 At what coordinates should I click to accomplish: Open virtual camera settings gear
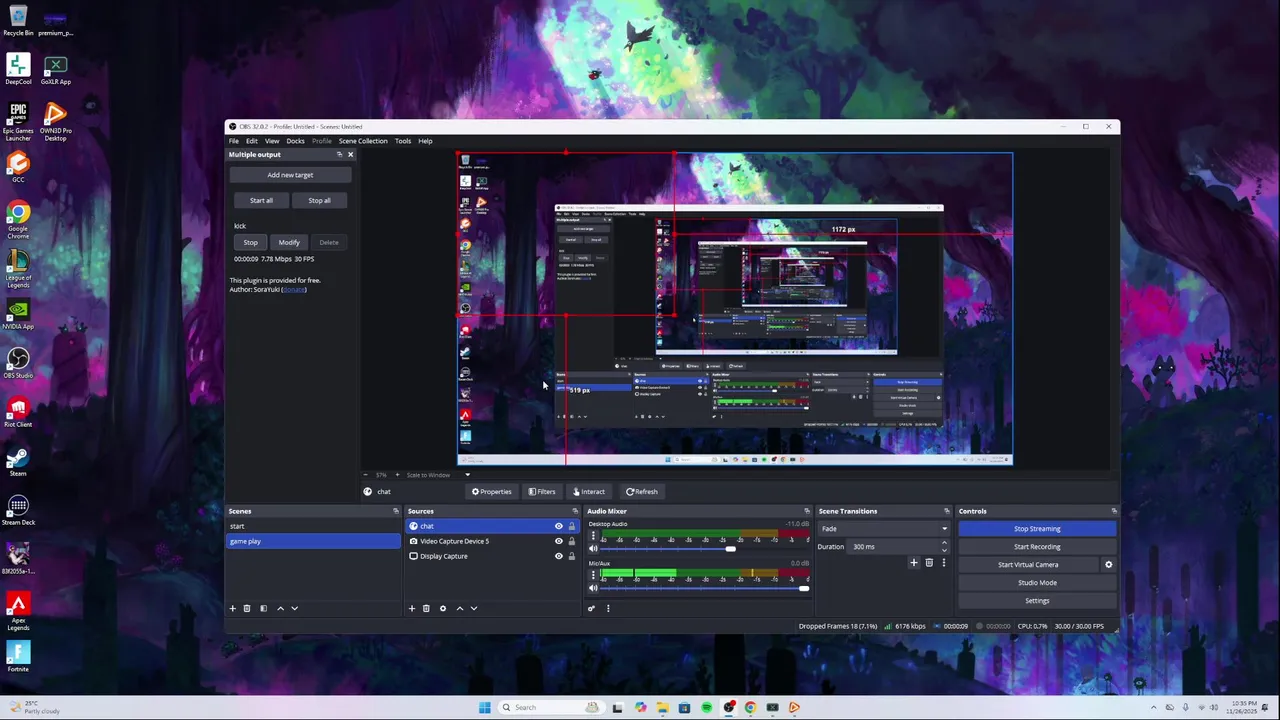pos(1108,565)
